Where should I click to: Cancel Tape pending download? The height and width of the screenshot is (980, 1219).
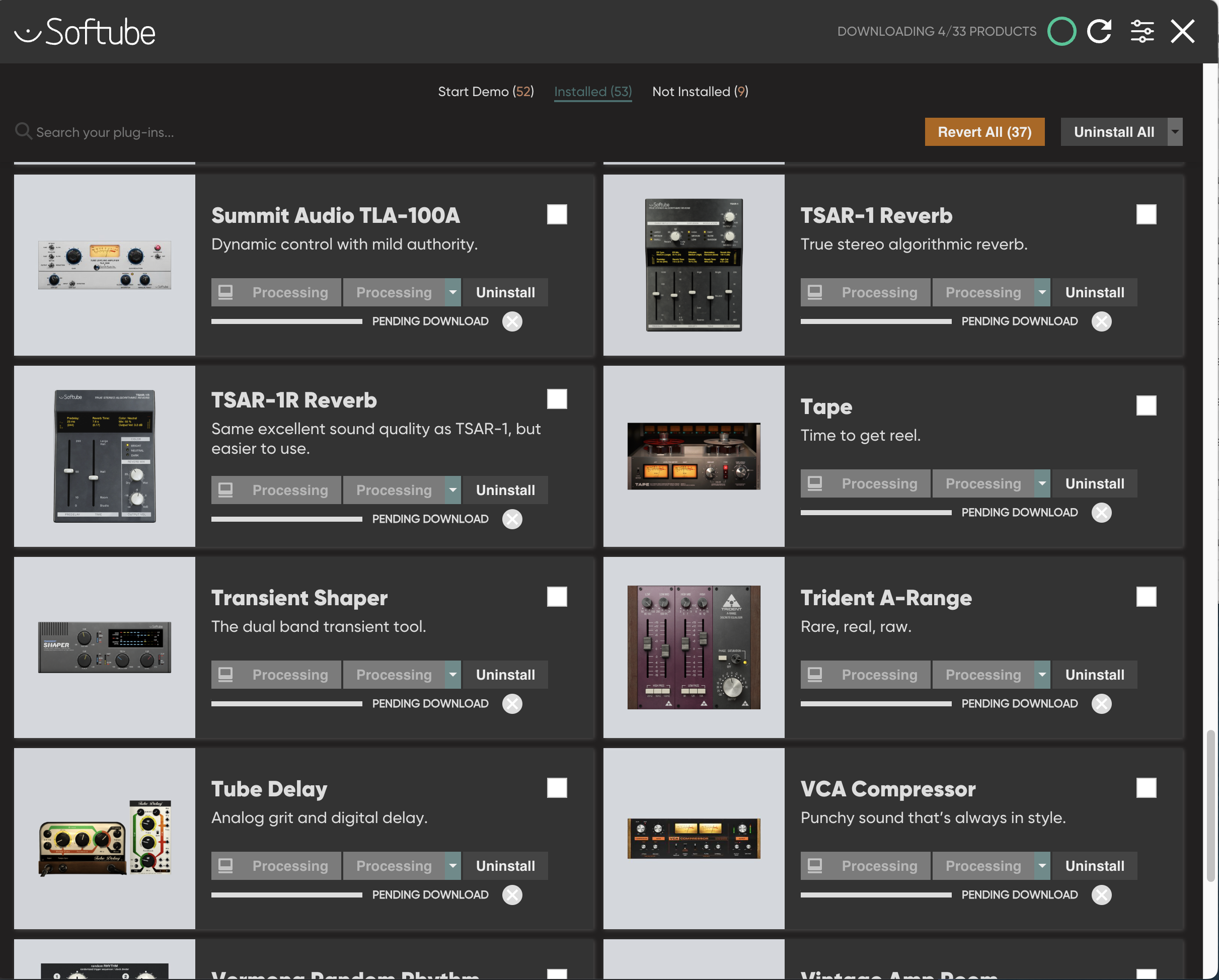click(x=1101, y=512)
